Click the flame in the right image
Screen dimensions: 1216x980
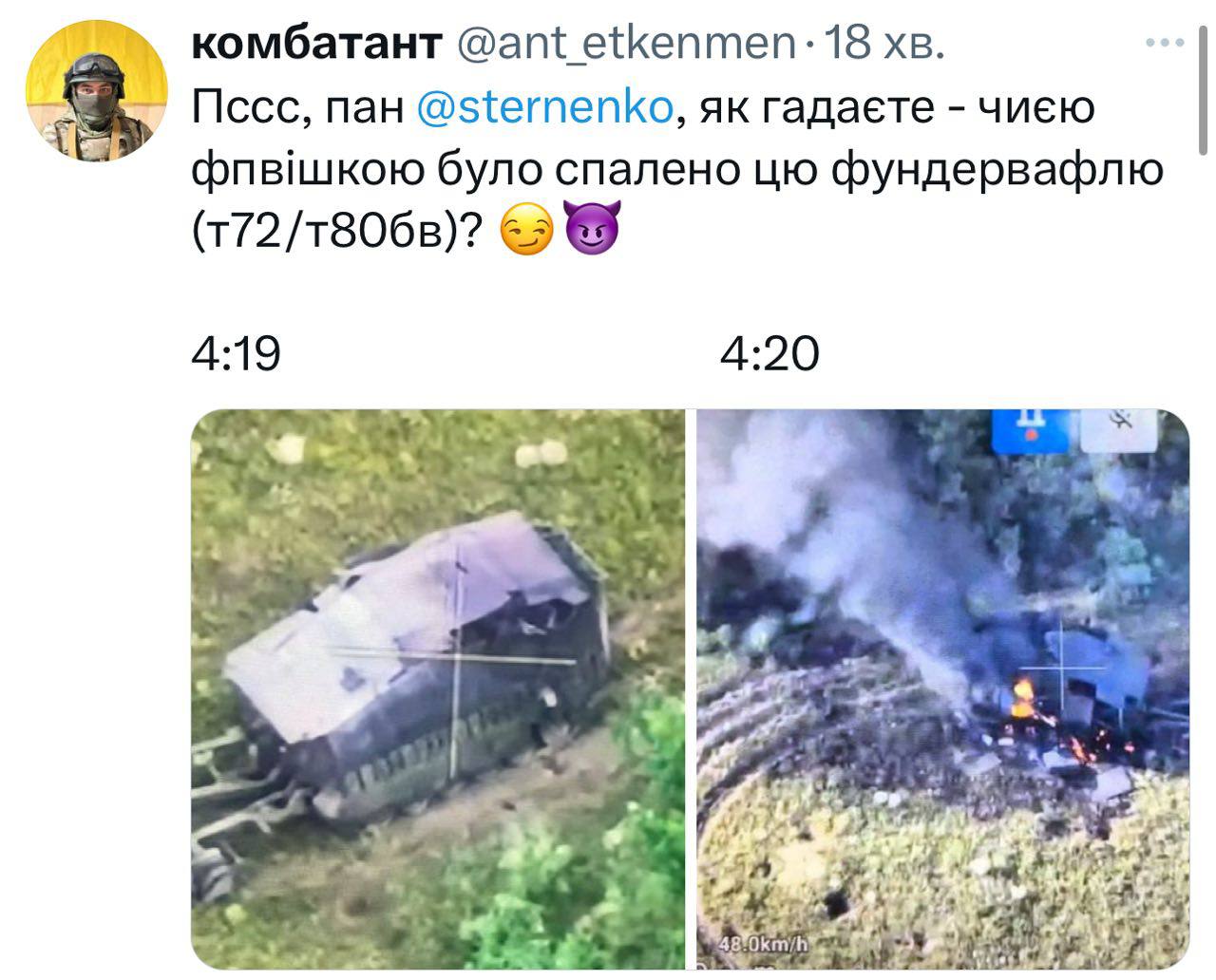pyautogui.click(x=1023, y=698)
